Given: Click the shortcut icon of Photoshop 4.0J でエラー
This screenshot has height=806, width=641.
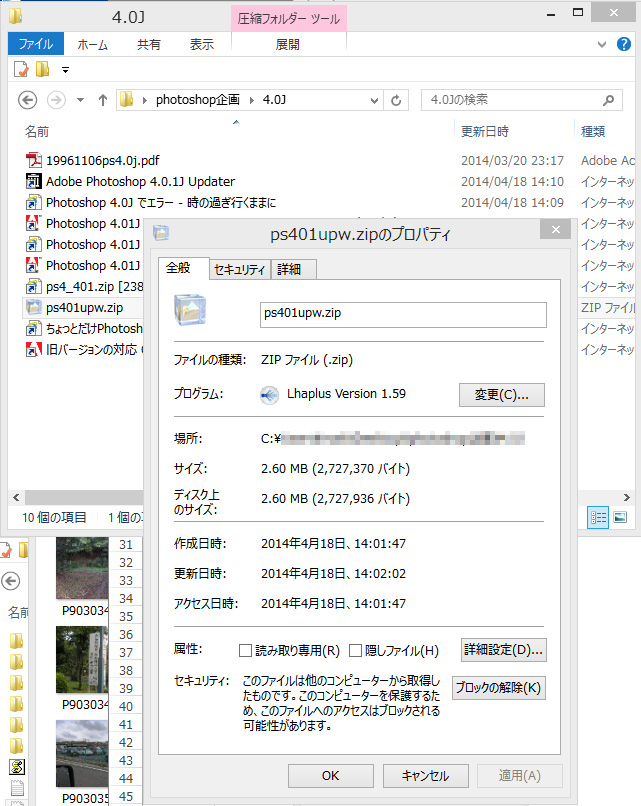Looking at the screenshot, I should (x=33, y=202).
